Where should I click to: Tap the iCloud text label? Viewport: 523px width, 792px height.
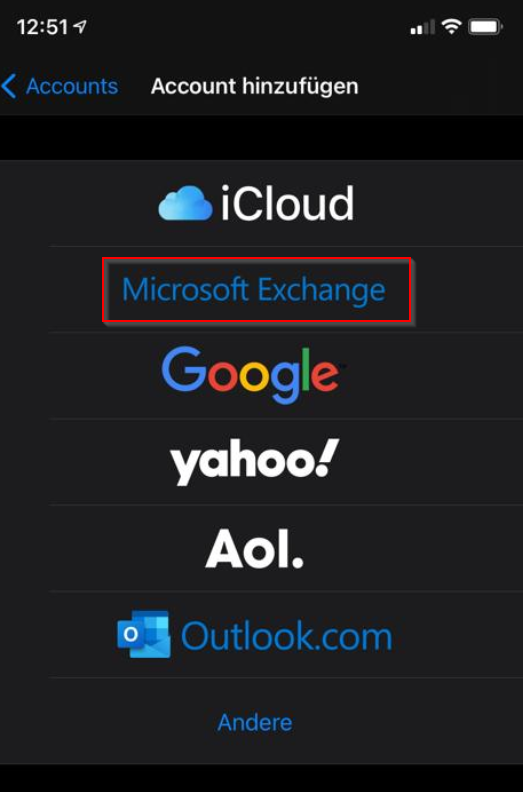pyautogui.click(x=287, y=203)
